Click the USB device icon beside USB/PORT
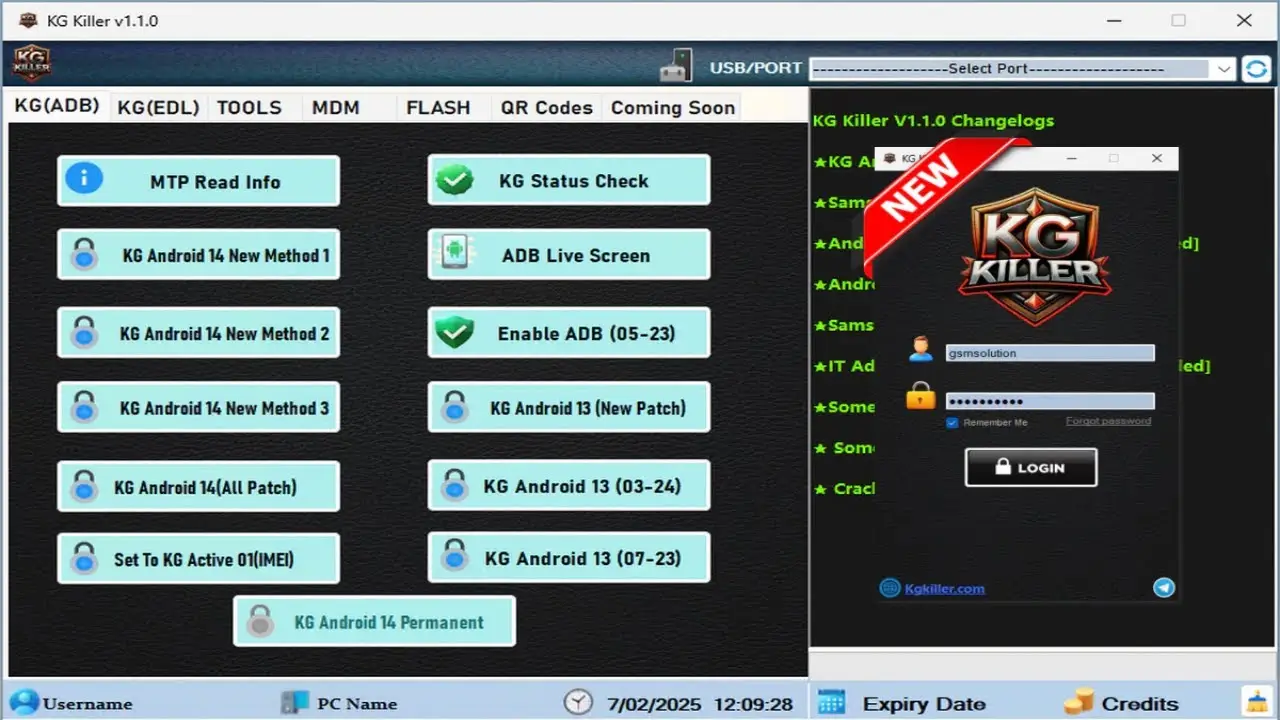Image resolution: width=1280 pixels, height=720 pixels. 676,67
